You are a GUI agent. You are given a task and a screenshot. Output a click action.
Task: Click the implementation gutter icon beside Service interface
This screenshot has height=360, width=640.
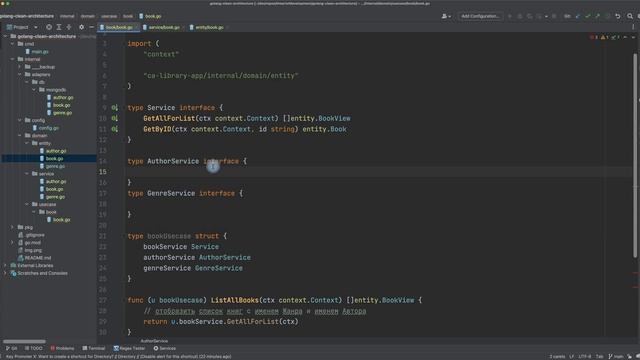click(x=115, y=108)
